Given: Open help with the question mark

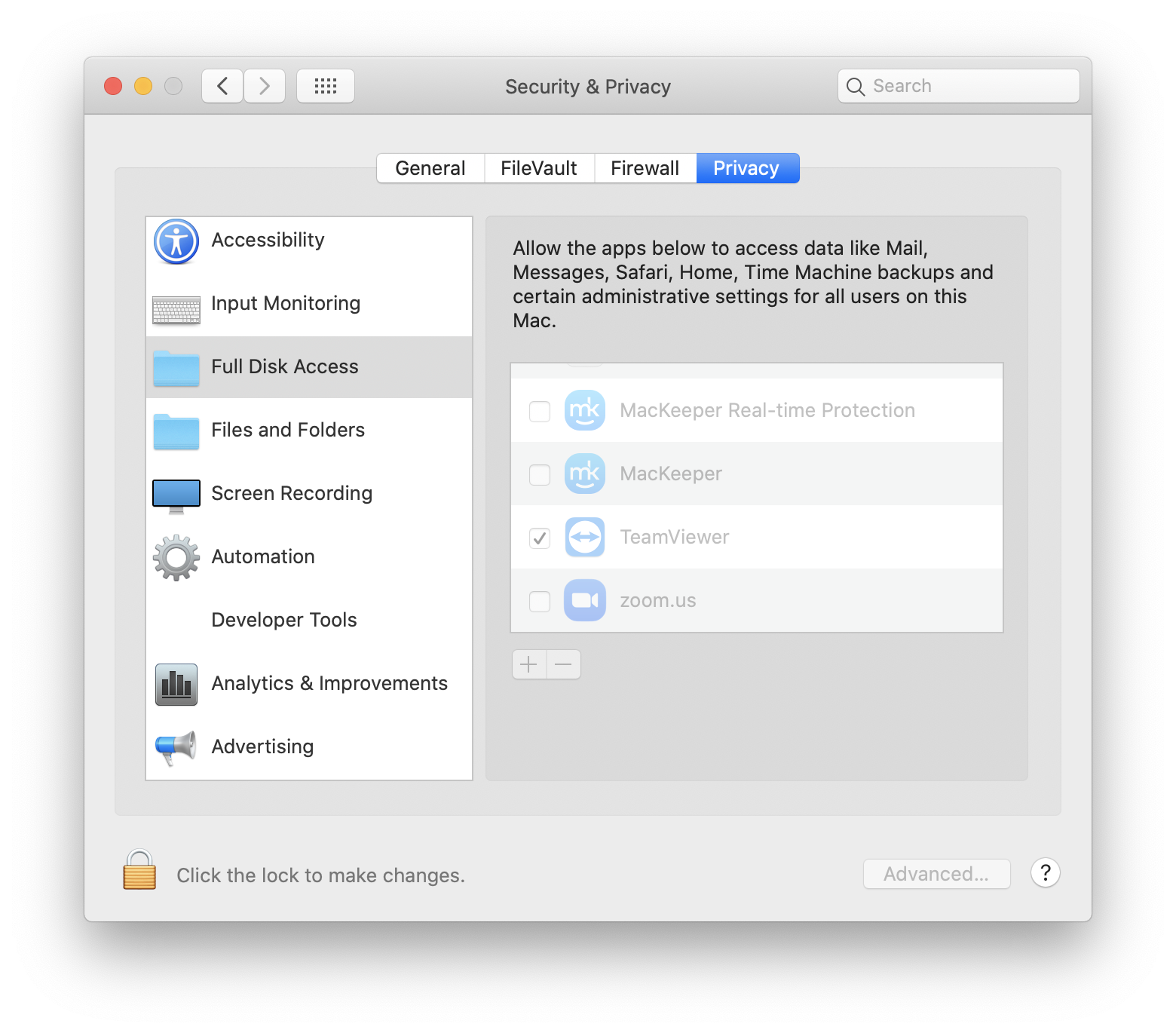Looking at the screenshot, I should [1046, 873].
